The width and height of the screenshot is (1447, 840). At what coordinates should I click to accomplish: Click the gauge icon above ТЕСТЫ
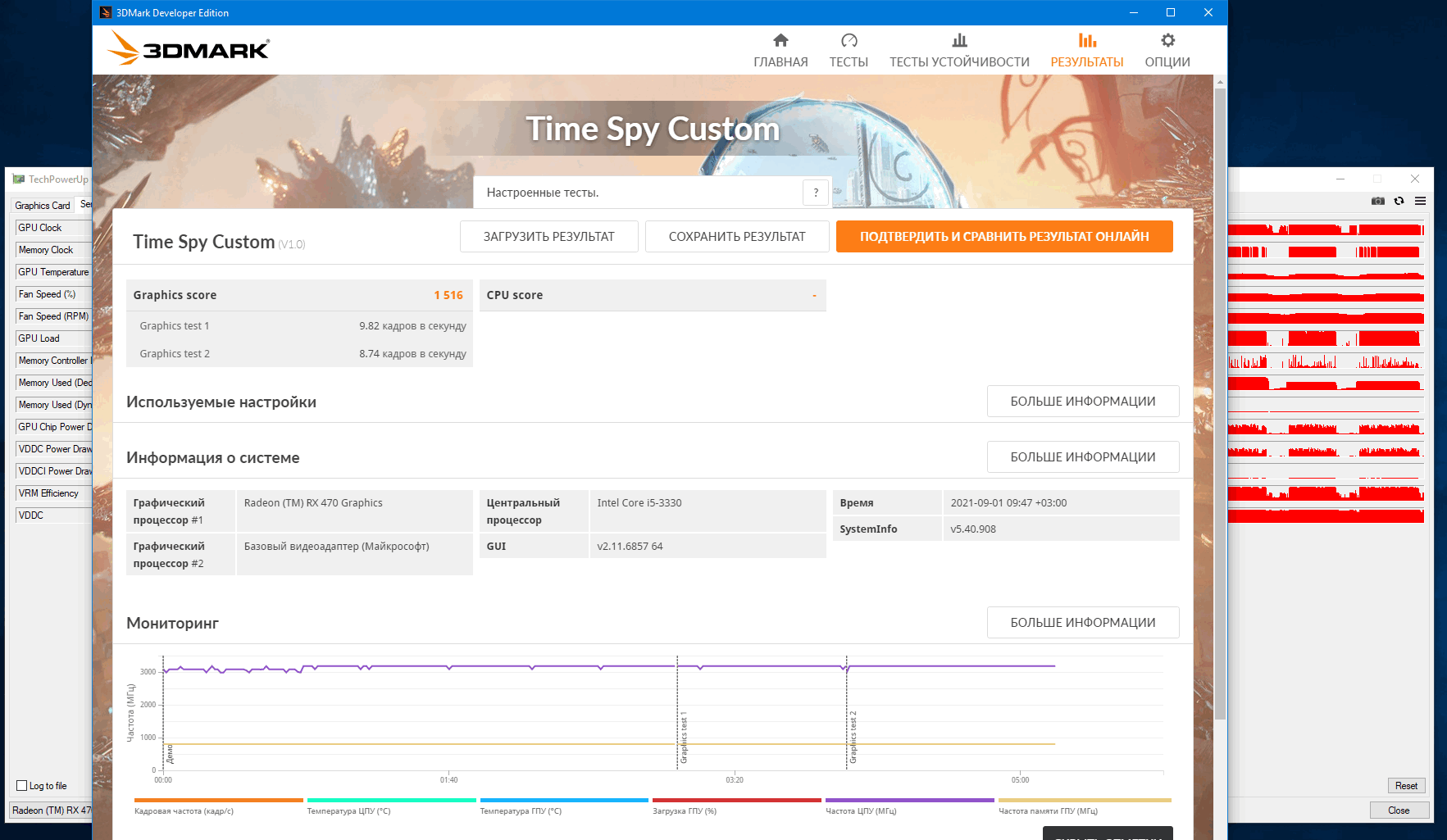pyautogui.click(x=849, y=40)
